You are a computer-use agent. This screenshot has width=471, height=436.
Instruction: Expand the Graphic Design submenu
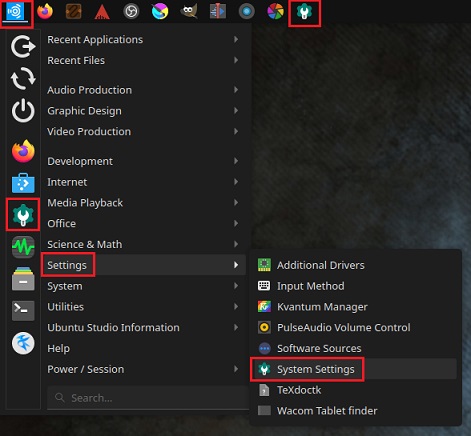point(143,111)
